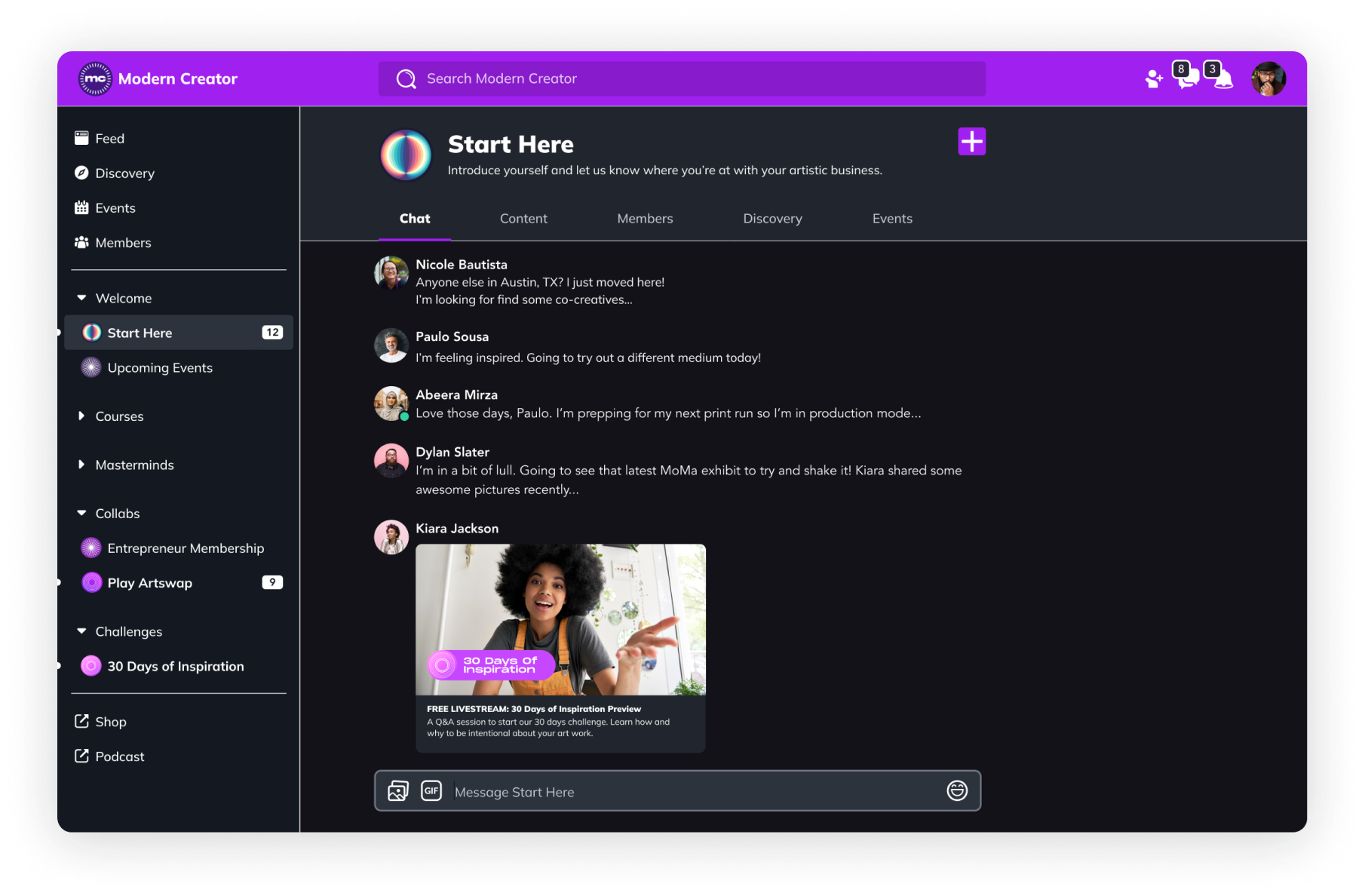Image resolution: width=1365 pixels, height=896 pixels.
Task: Collapse the Collabs section
Action: pyautogui.click(x=81, y=513)
